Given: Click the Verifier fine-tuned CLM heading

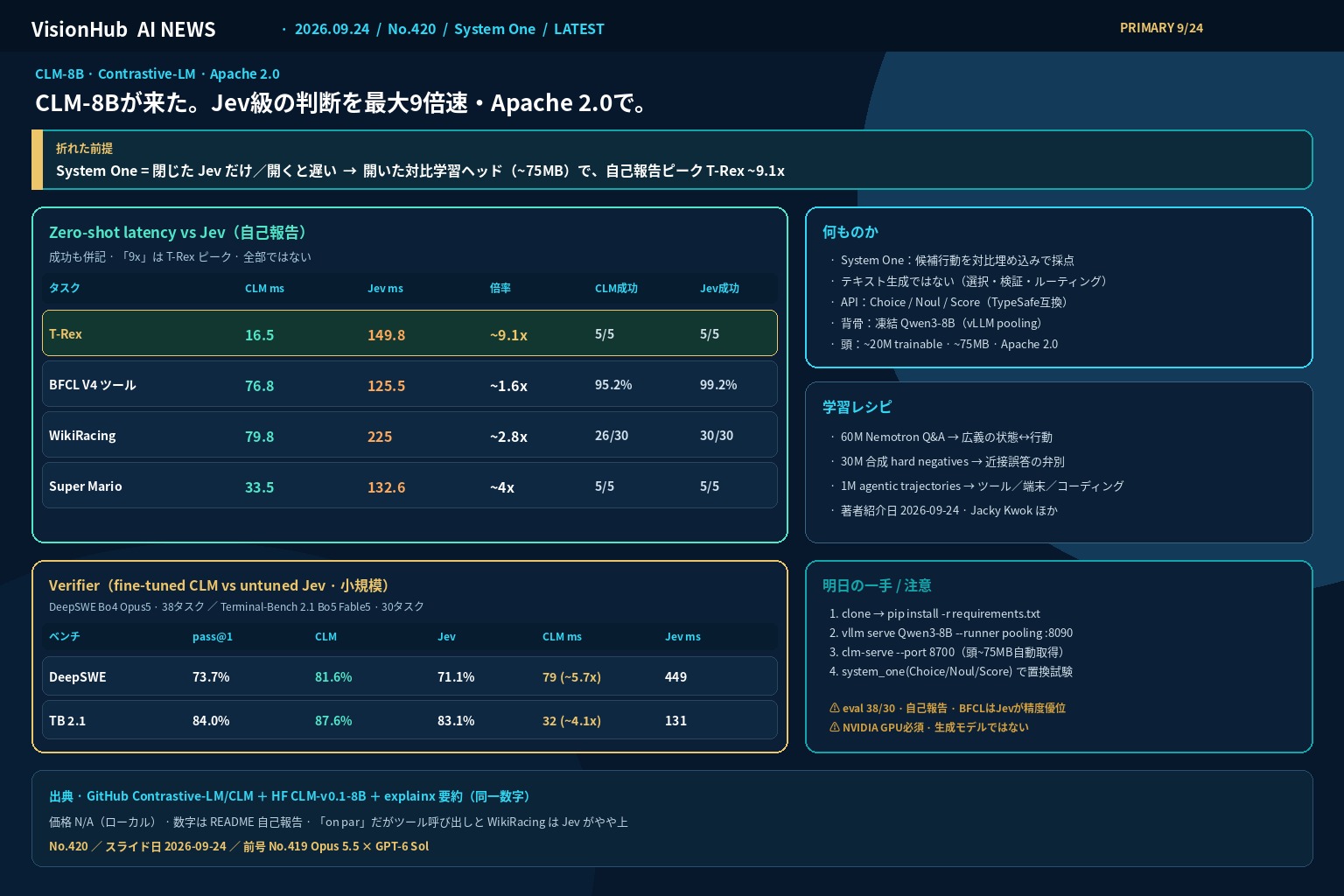Looking at the screenshot, I should pos(221,585).
